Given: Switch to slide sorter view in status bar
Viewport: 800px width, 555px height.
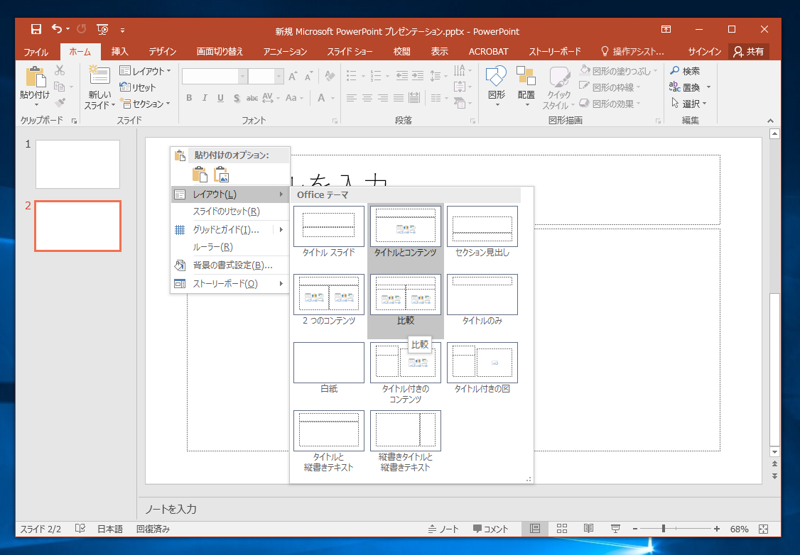Looking at the screenshot, I should pyautogui.click(x=562, y=528).
